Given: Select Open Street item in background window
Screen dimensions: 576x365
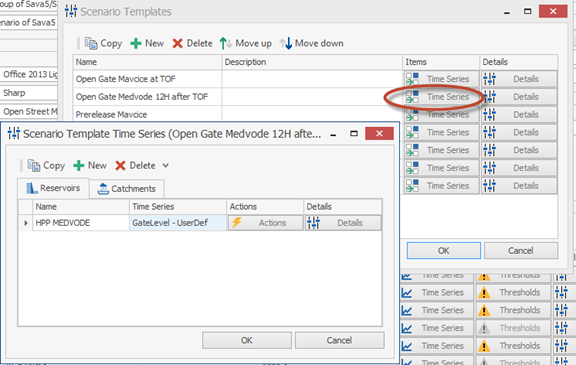Looking at the screenshot, I should click(29, 111).
